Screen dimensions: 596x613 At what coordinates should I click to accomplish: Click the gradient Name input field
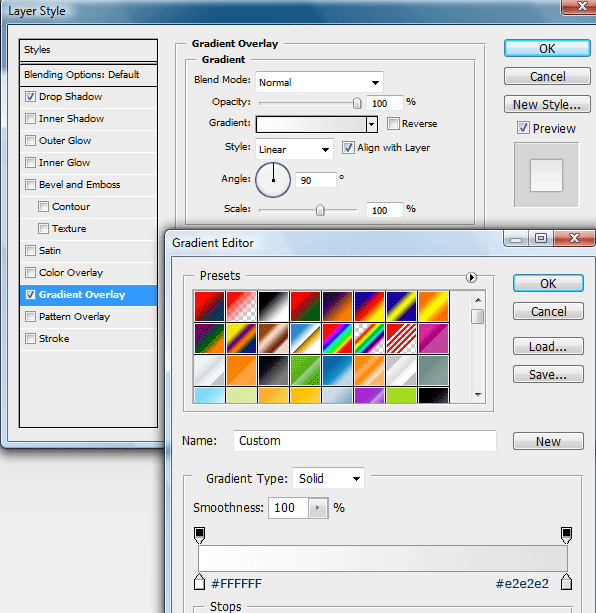pyautogui.click(x=365, y=441)
